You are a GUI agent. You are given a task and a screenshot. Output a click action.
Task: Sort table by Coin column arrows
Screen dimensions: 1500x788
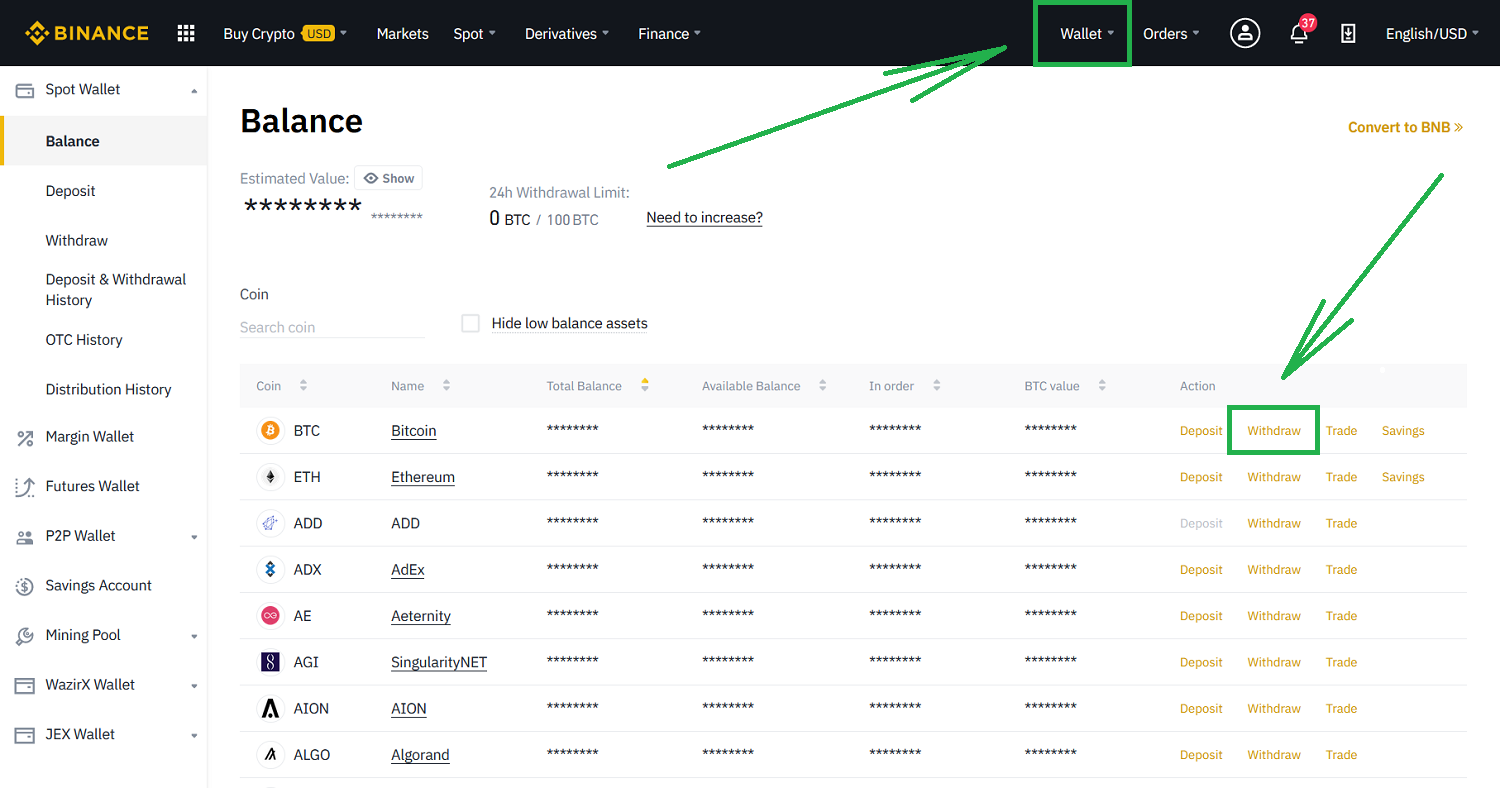tap(303, 386)
